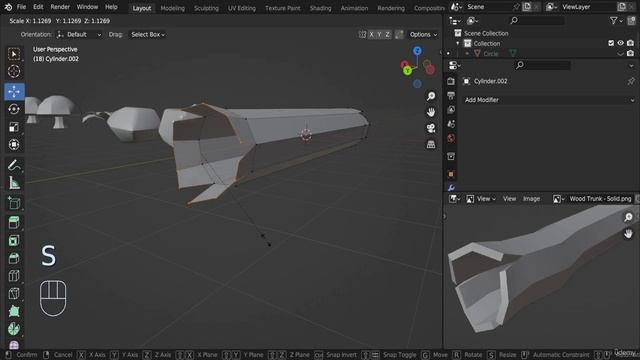Select the Knife tool

click(x=14, y=293)
